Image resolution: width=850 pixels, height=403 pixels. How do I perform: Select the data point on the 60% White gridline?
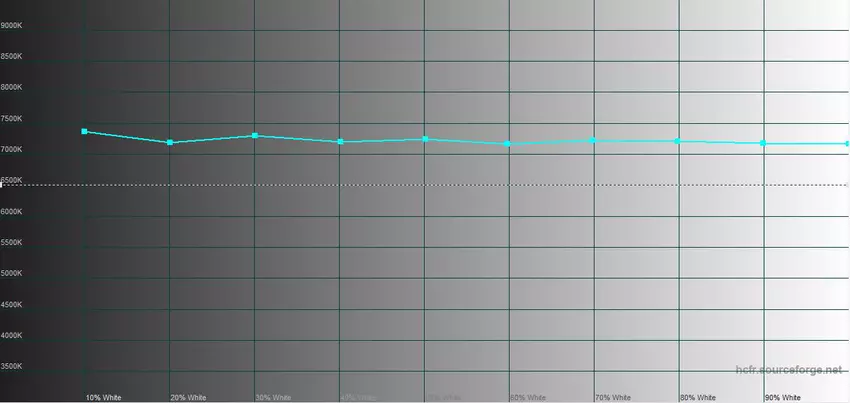click(x=509, y=144)
